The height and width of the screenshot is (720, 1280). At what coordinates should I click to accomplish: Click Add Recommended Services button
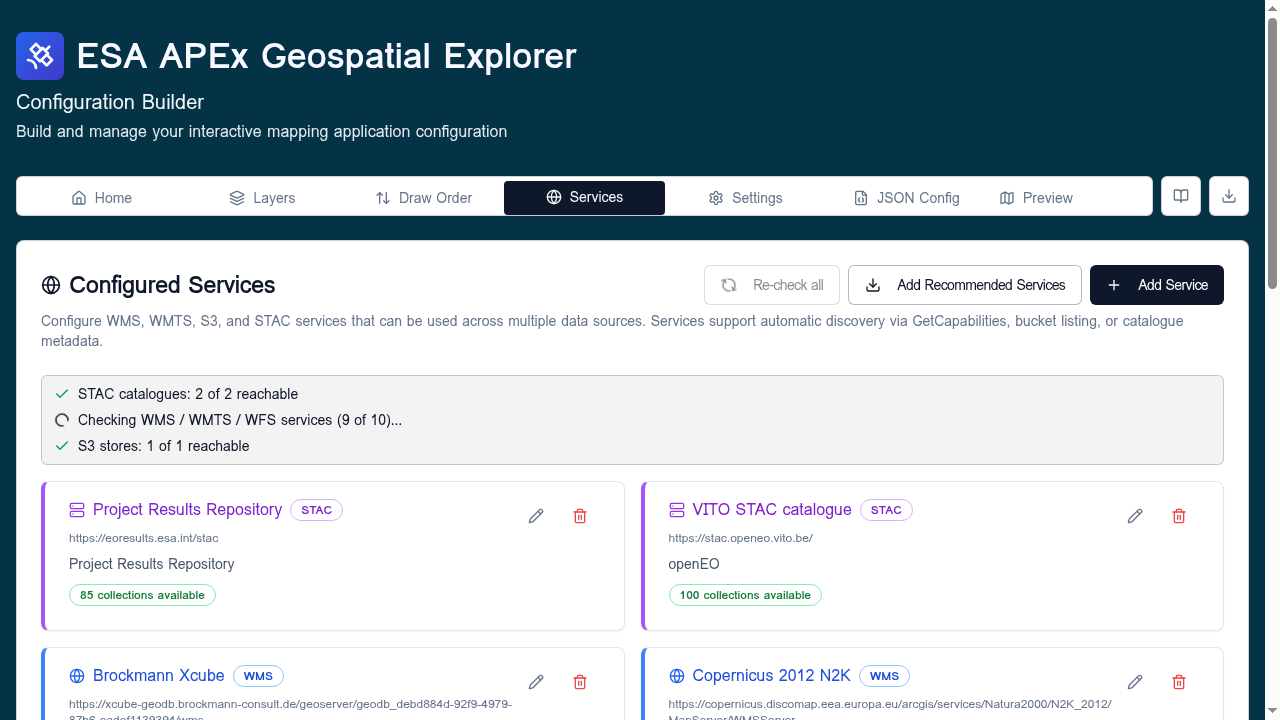965,285
